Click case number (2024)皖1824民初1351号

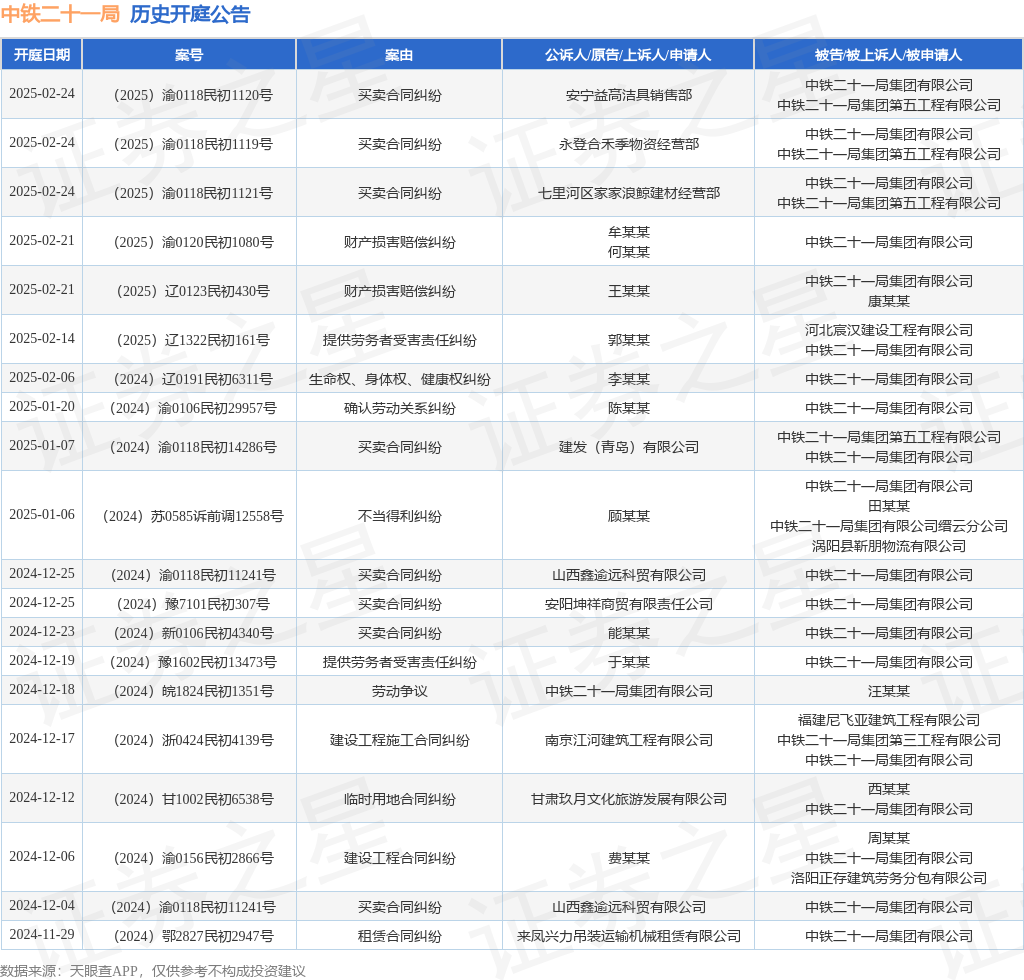coord(193,691)
